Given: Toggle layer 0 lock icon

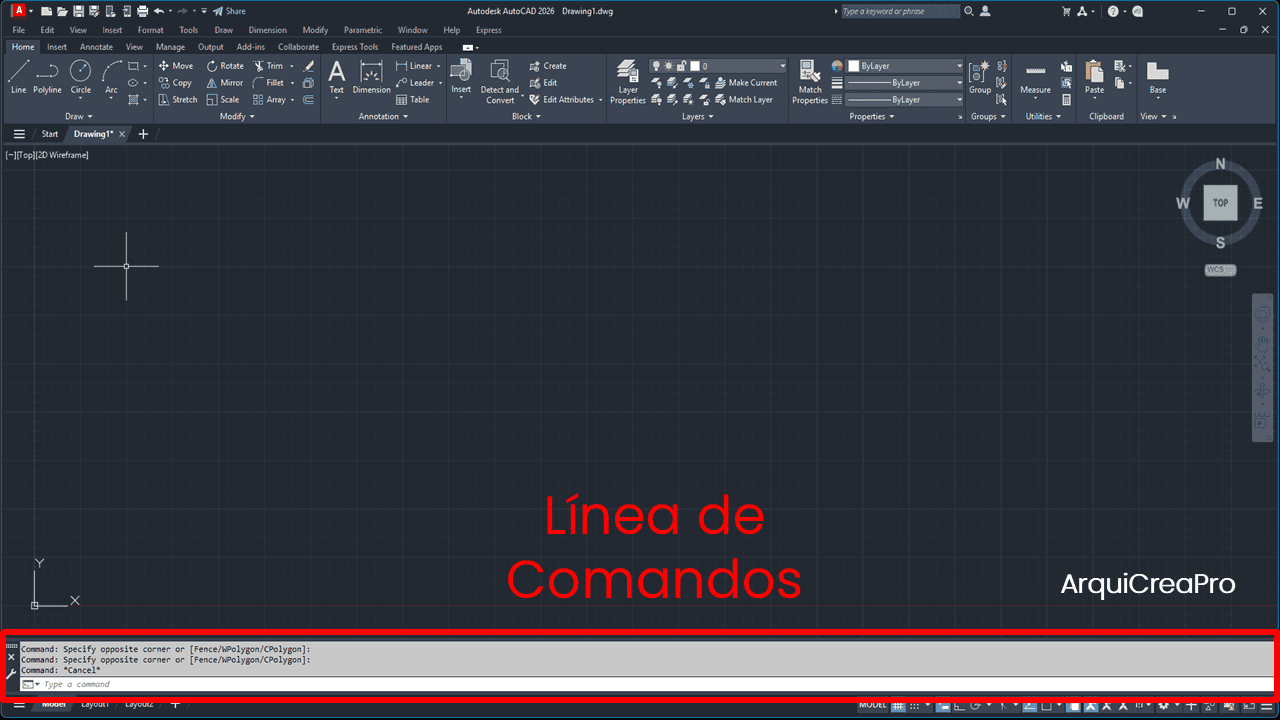Looking at the screenshot, I should pyautogui.click(x=681, y=66).
